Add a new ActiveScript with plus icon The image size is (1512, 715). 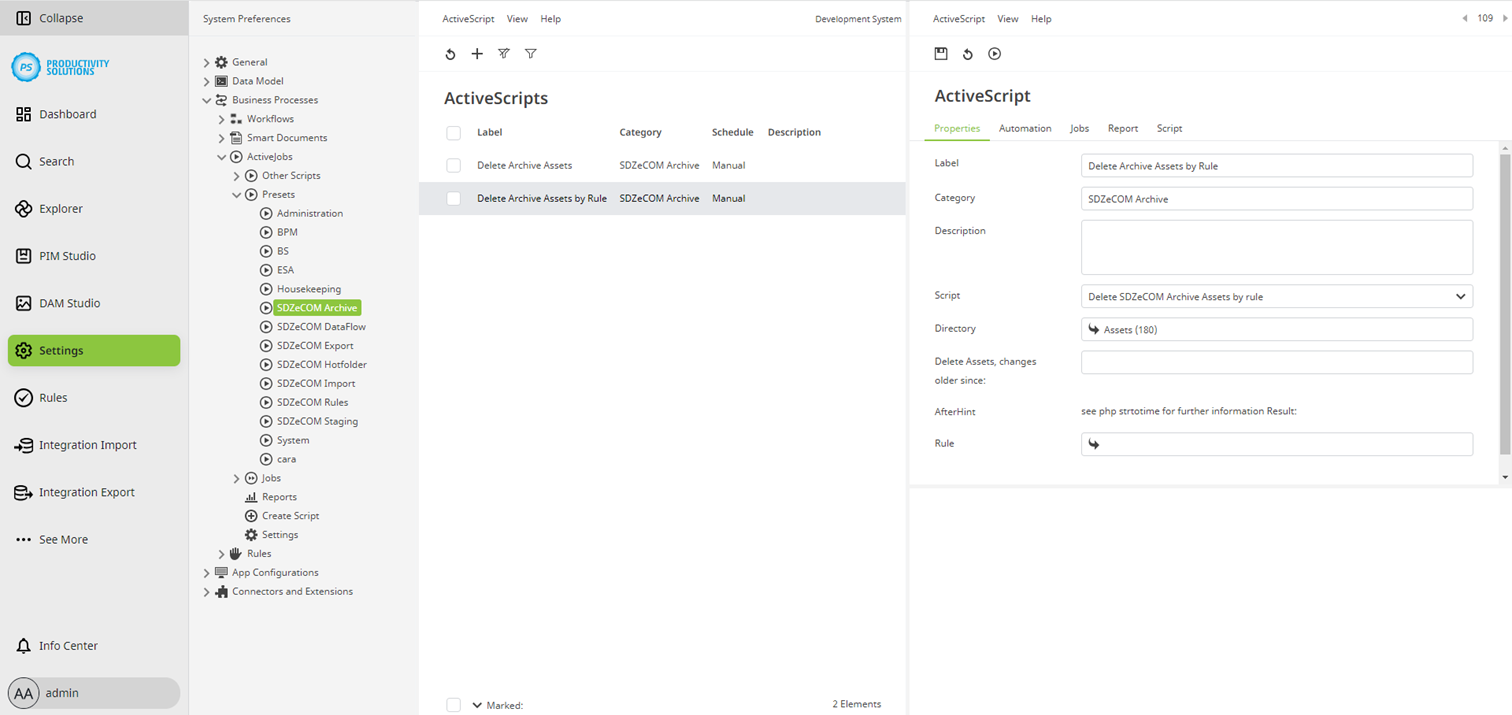[x=477, y=54]
